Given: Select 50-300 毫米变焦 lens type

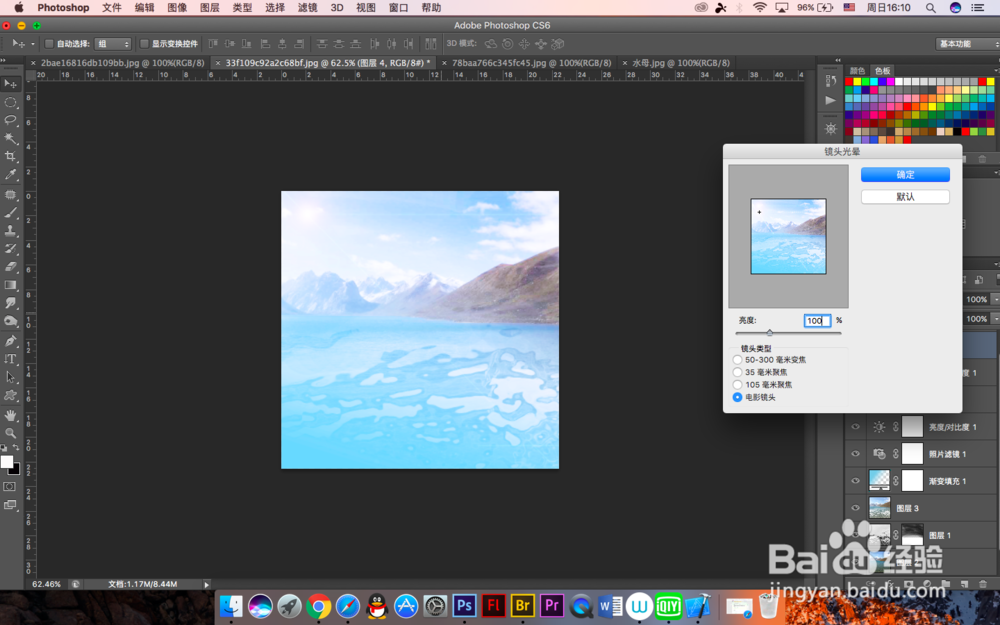Looking at the screenshot, I should [737, 360].
